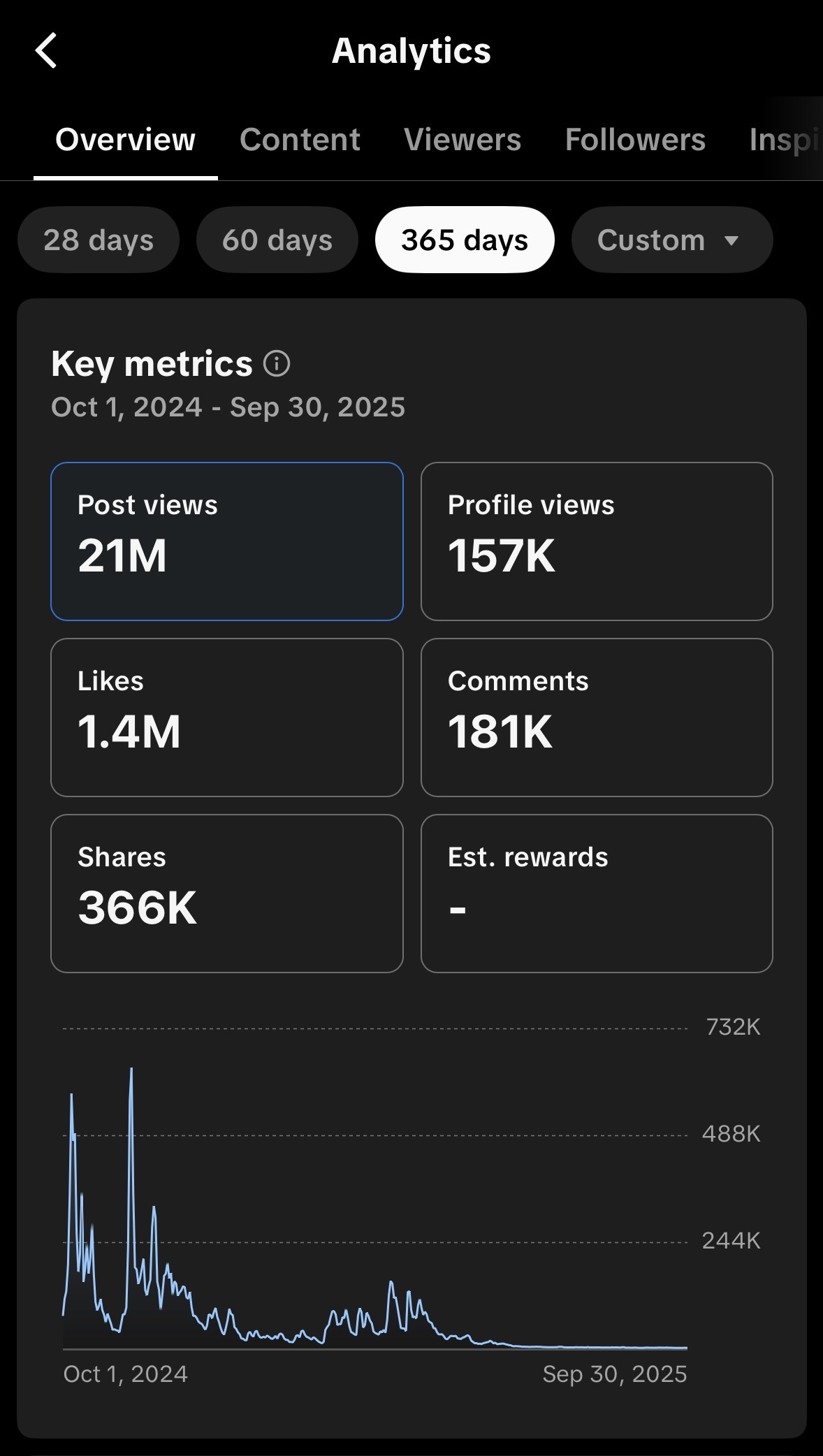The height and width of the screenshot is (1456, 823).
Task: Click the Key metrics heading text
Action: coord(152,364)
